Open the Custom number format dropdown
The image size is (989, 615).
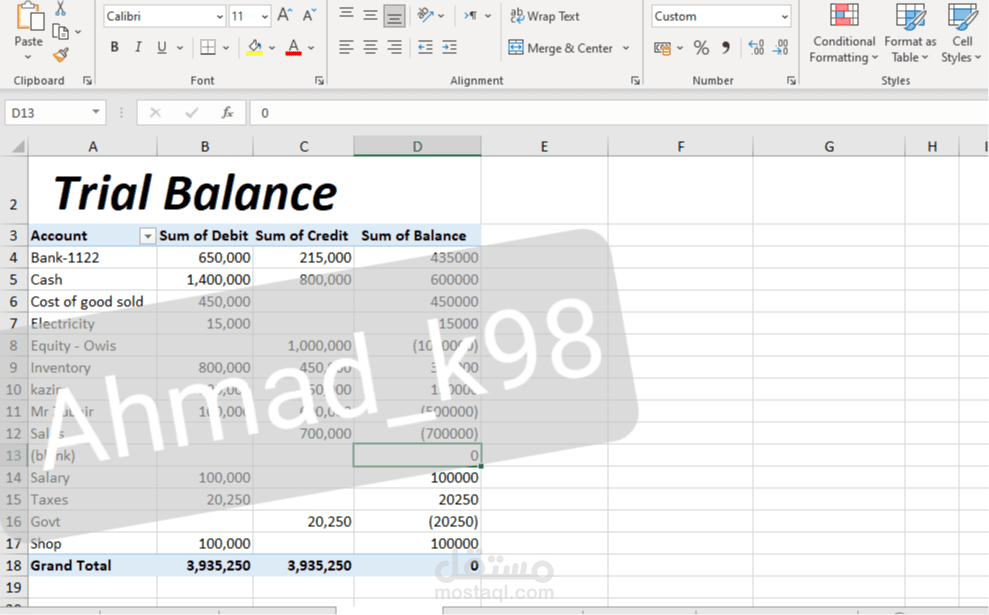click(x=783, y=16)
